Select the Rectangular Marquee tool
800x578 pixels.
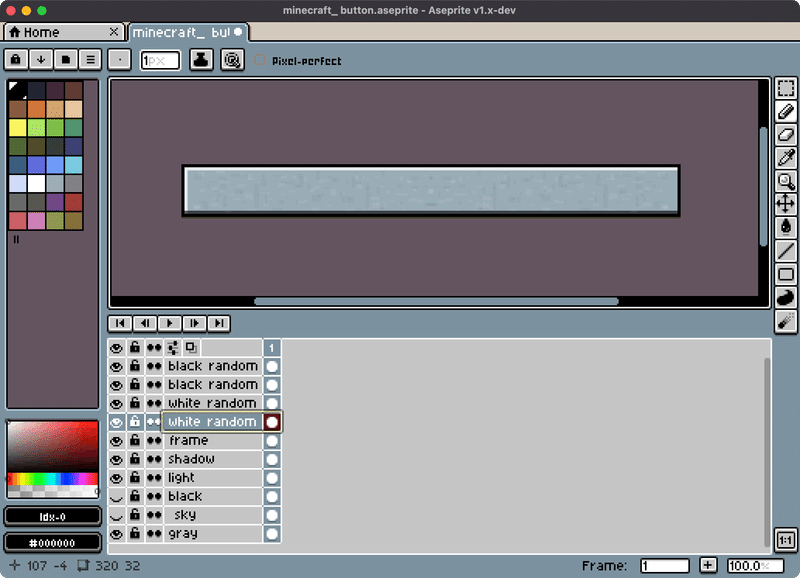pos(785,88)
